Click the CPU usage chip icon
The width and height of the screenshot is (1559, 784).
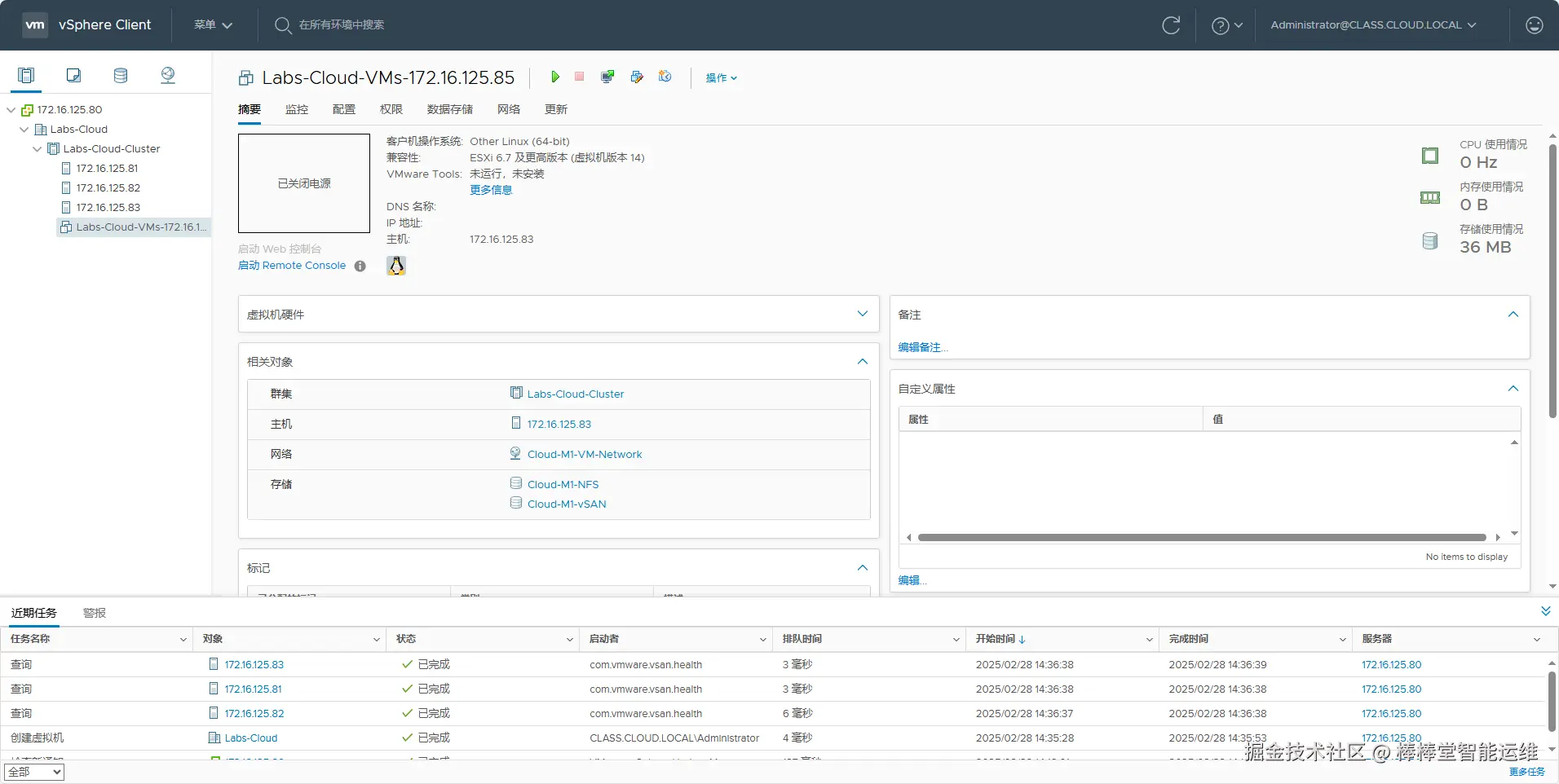pyautogui.click(x=1430, y=156)
